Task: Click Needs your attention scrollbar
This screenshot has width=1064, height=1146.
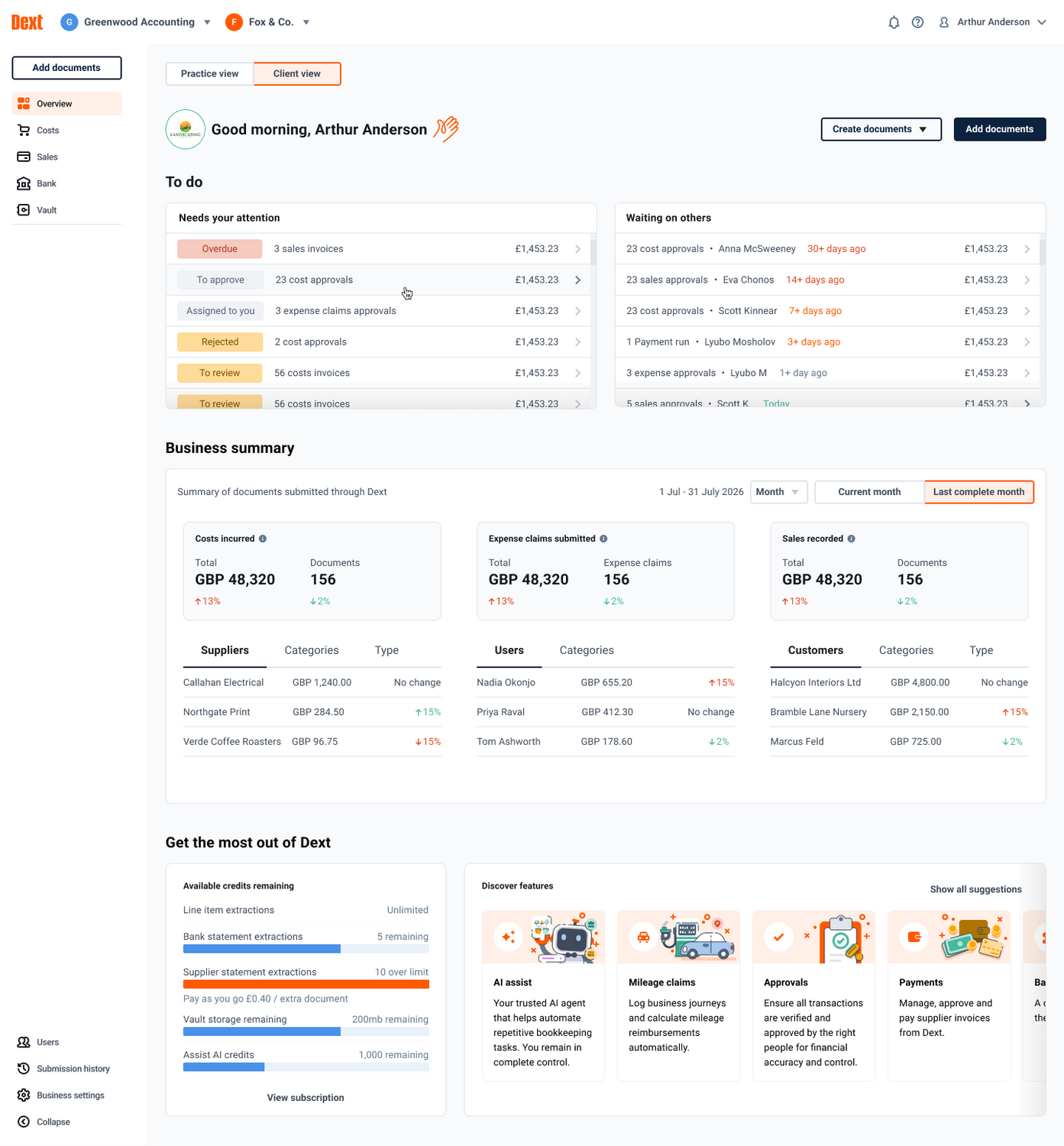Action: tap(593, 251)
